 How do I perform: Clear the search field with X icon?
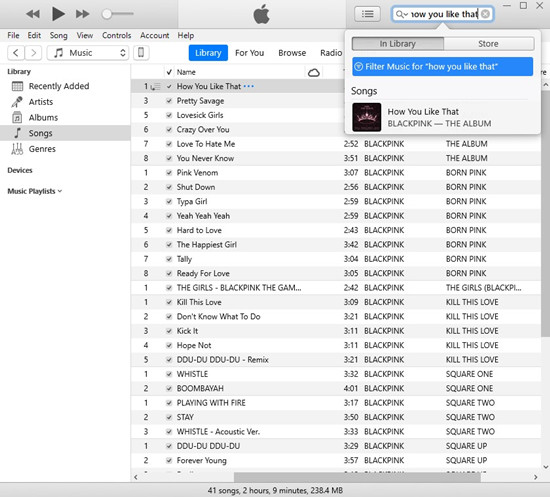tap(485, 14)
